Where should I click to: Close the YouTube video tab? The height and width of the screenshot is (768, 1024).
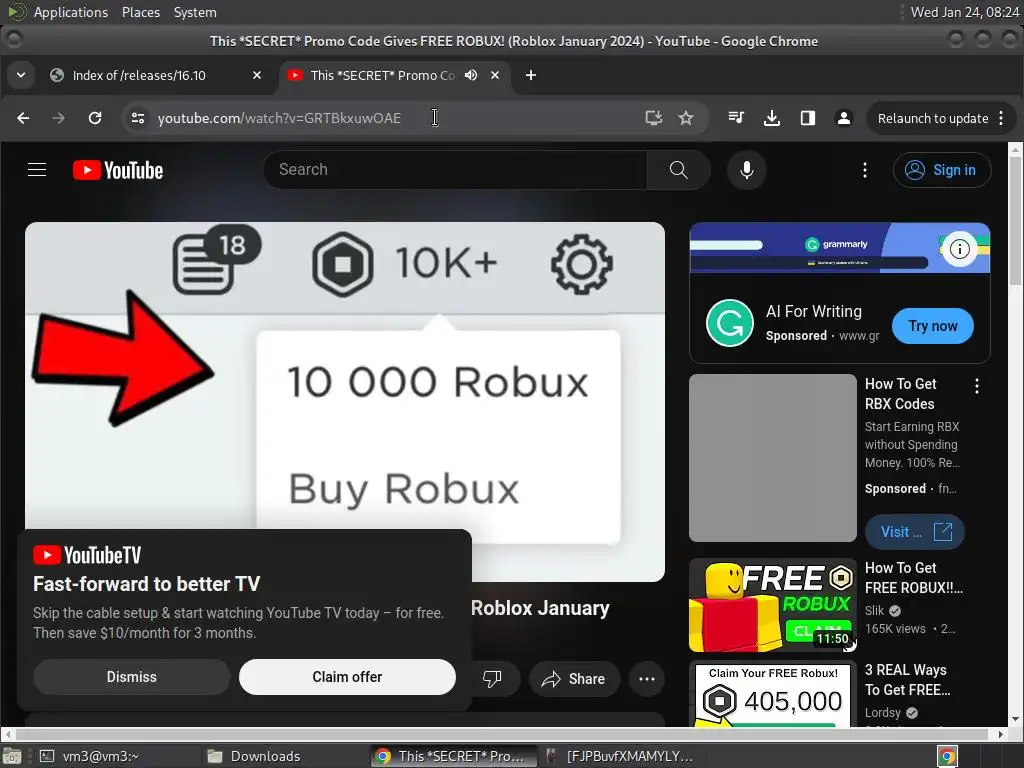[495, 75]
